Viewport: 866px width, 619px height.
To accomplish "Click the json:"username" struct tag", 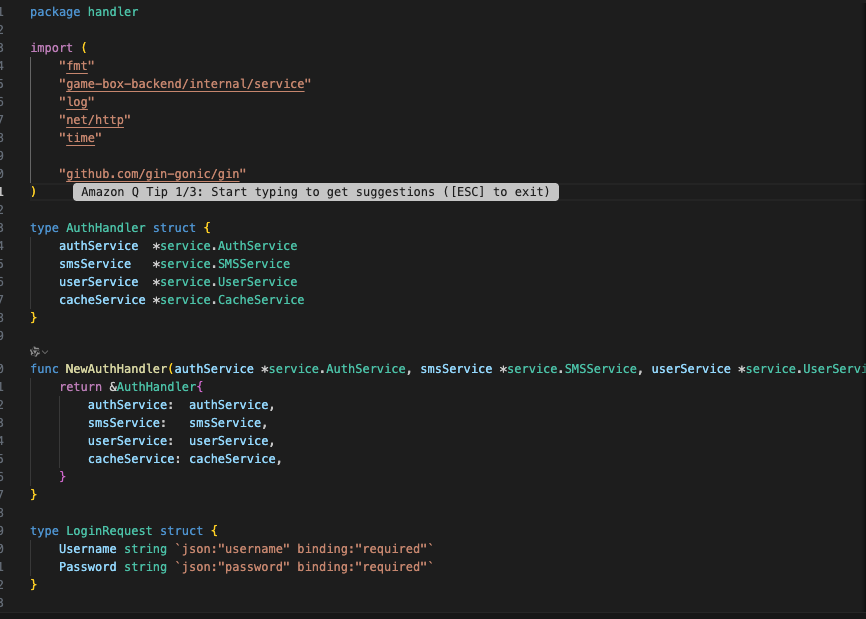I will tap(236, 549).
